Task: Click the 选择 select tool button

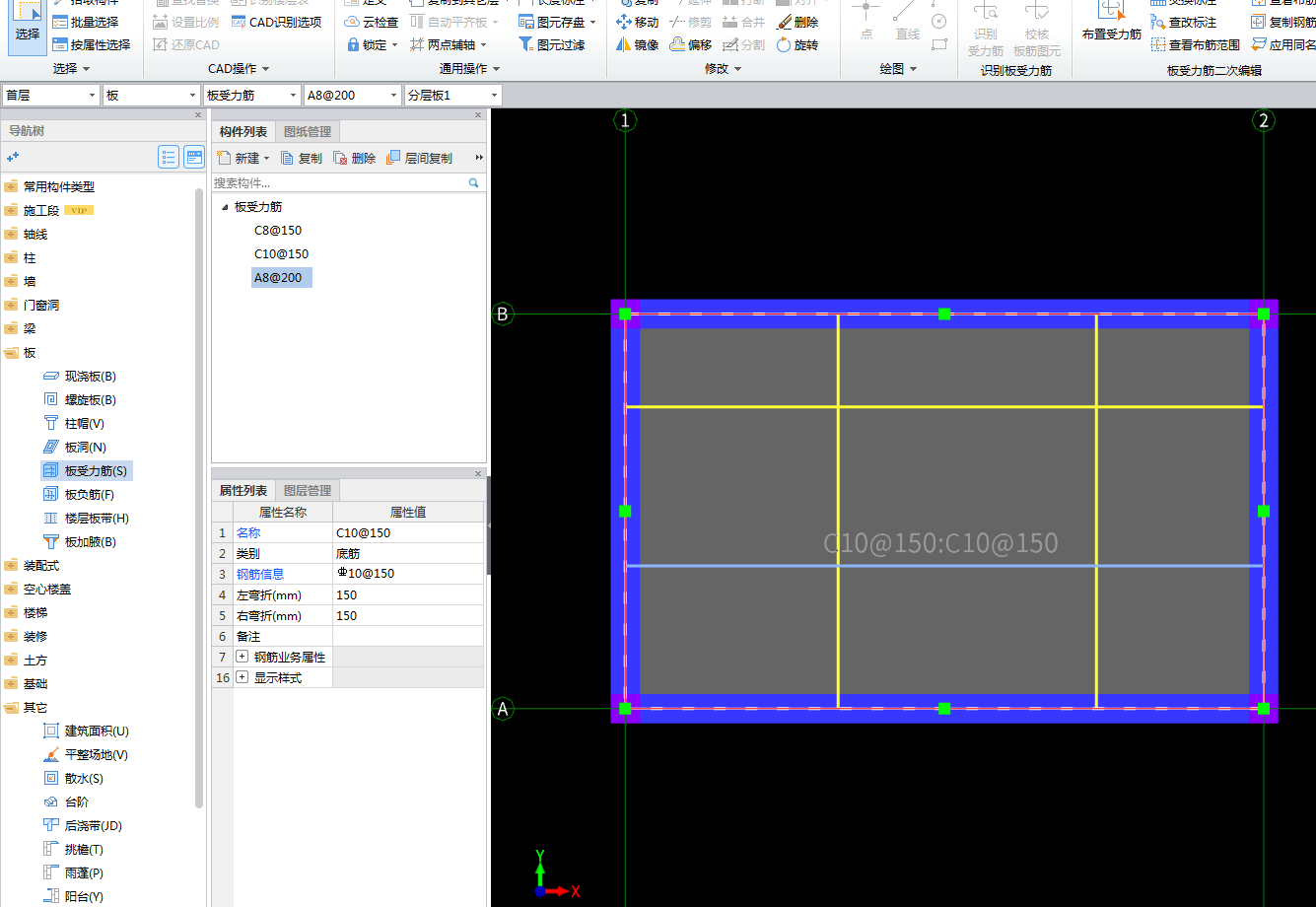Action: 28,26
